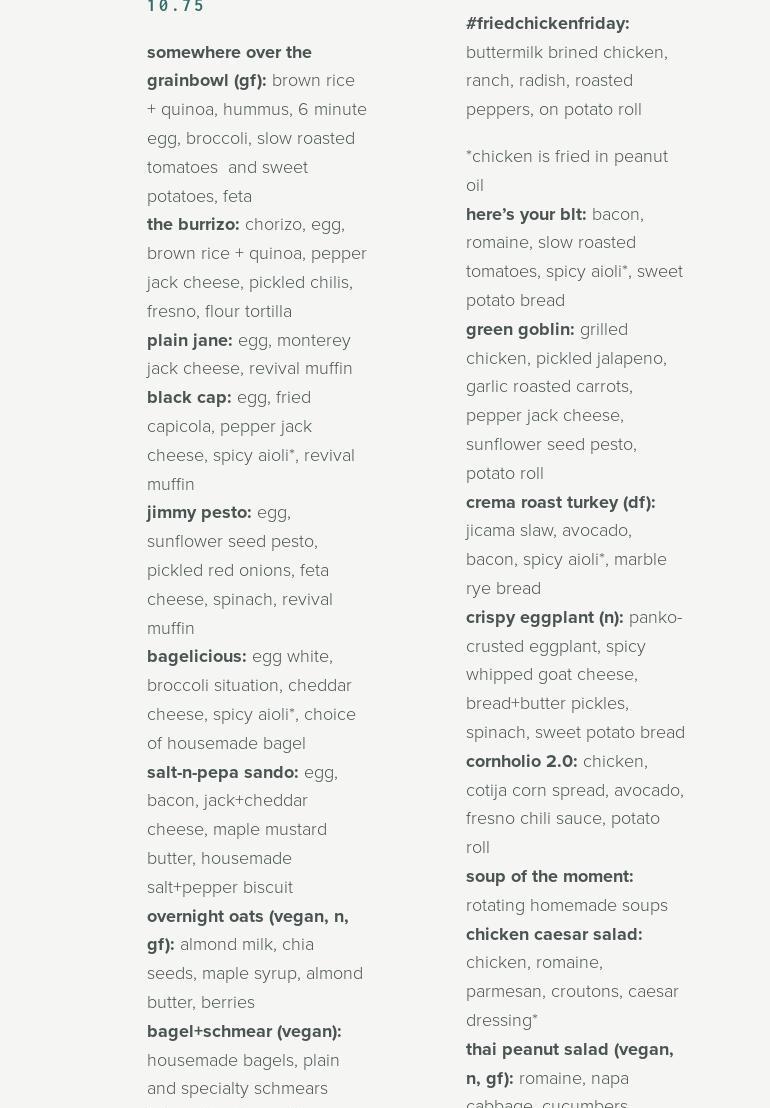Select the 'bagelicious' item title
The height and width of the screenshot is (1108, 770).
(x=197, y=656)
